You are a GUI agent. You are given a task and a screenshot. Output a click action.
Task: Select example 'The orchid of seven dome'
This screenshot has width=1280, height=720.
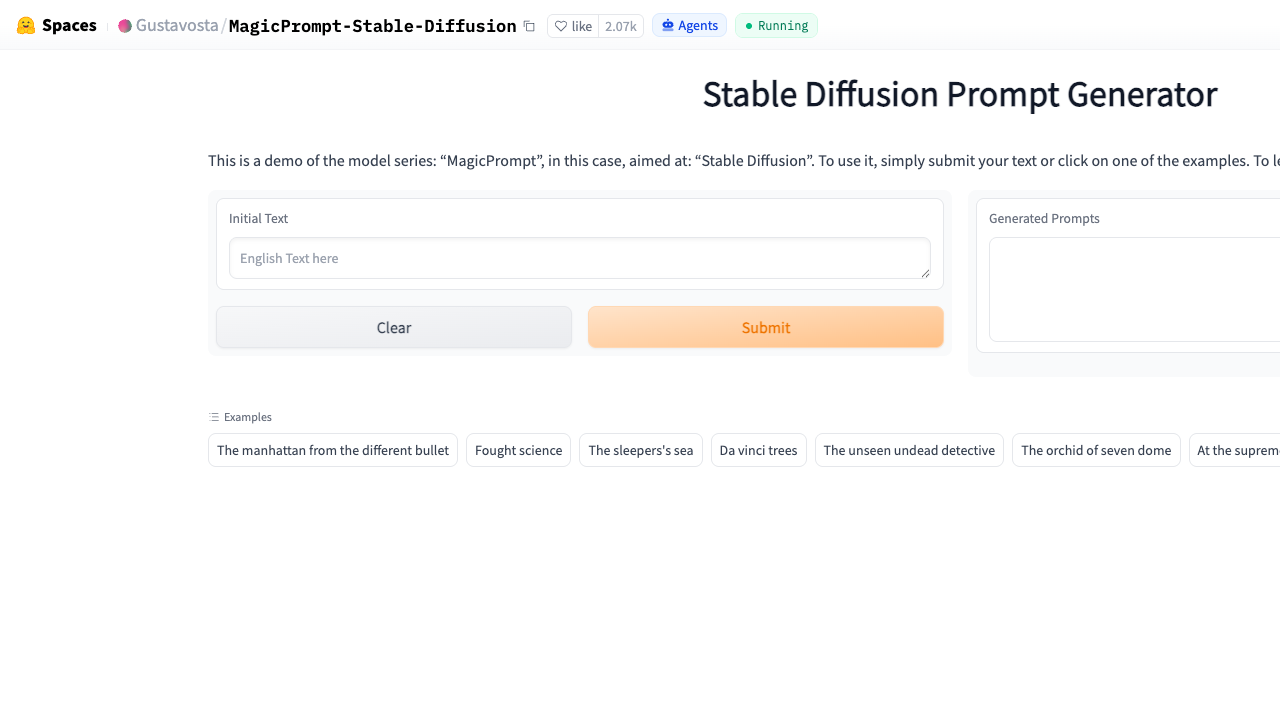[1096, 450]
